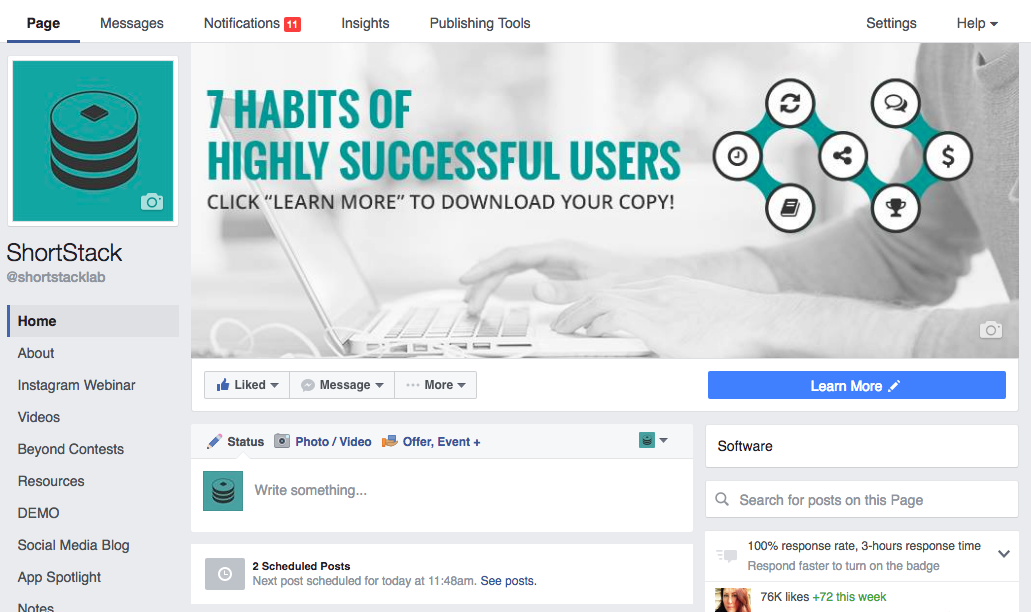Click the clock icon beside Scheduled Posts
Image resolution: width=1031 pixels, height=612 pixels.
pyautogui.click(x=225, y=574)
